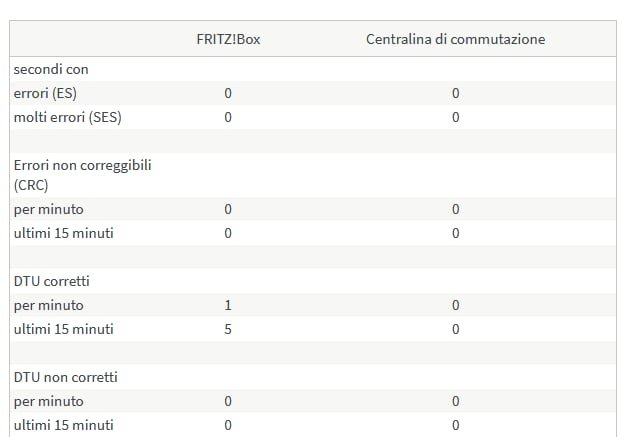This screenshot has width=622, height=437.
Task: Click FRITZ!Box CRC per minuto value
Action: click(228, 209)
